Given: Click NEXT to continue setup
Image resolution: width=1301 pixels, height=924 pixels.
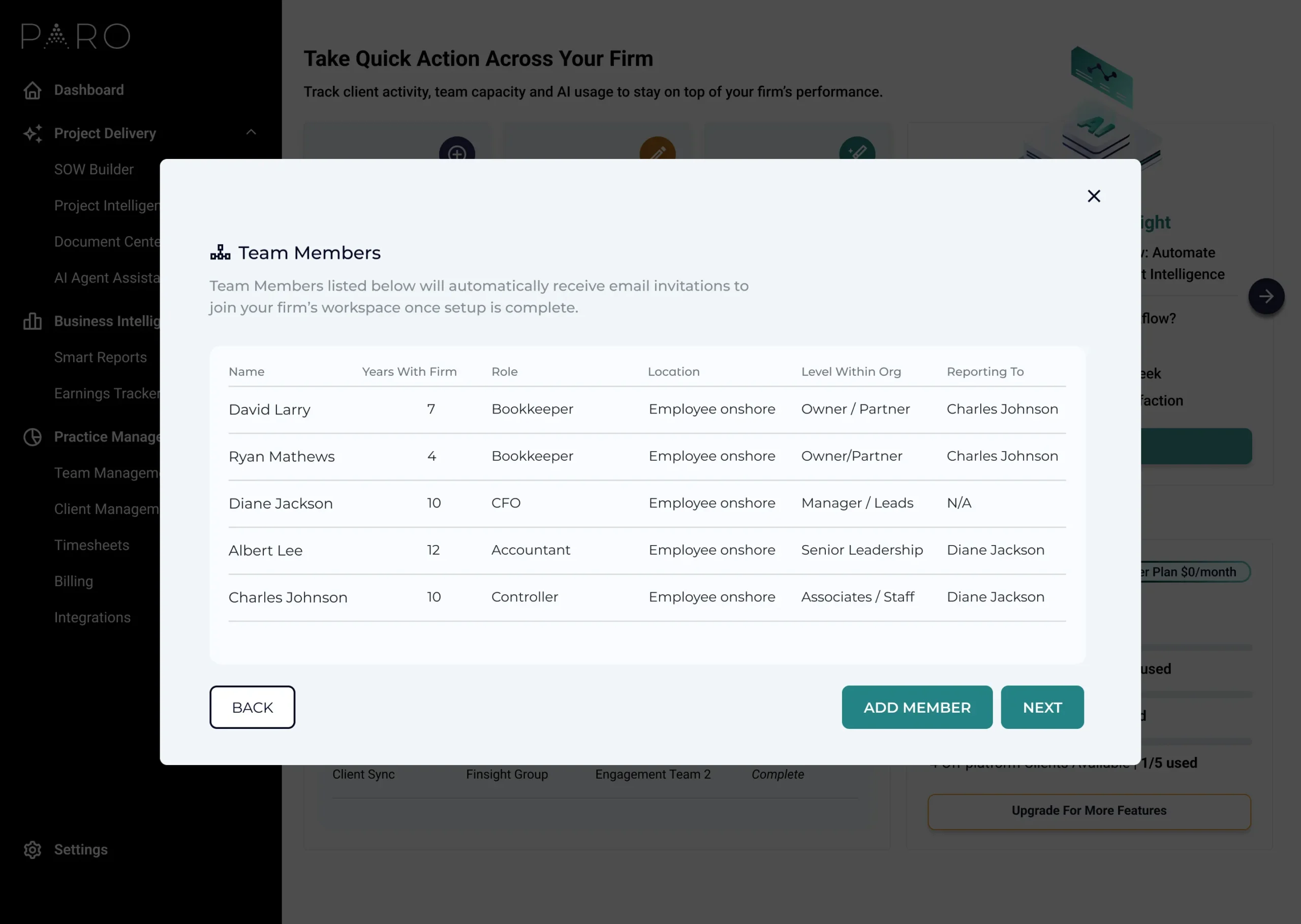Looking at the screenshot, I should 1042,707.
